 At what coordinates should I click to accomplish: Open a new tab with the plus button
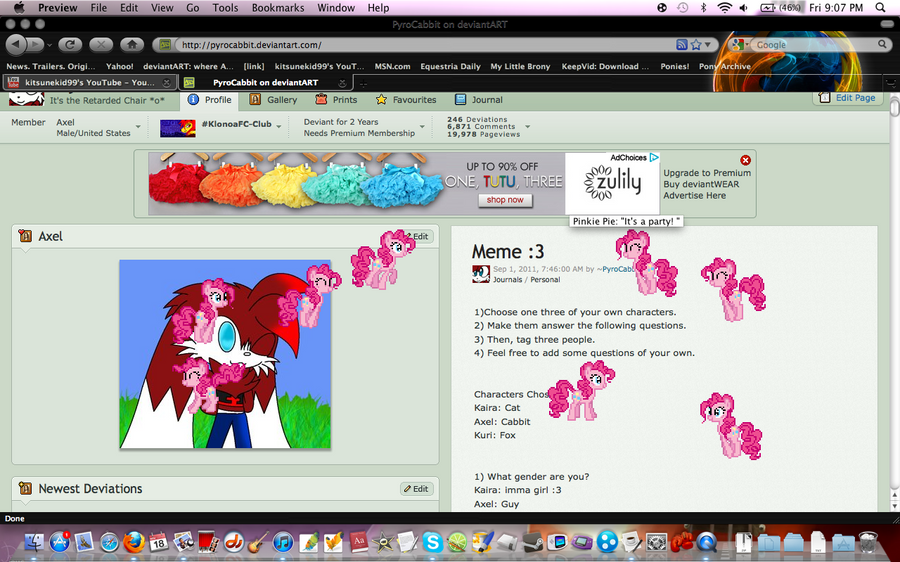363,83
